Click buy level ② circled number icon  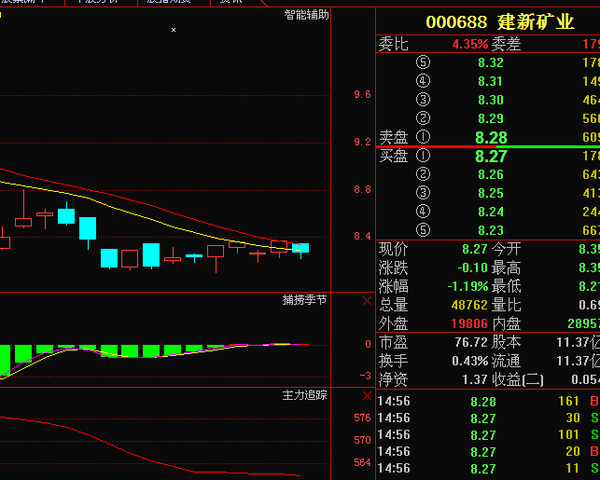(x=422, y=175)
